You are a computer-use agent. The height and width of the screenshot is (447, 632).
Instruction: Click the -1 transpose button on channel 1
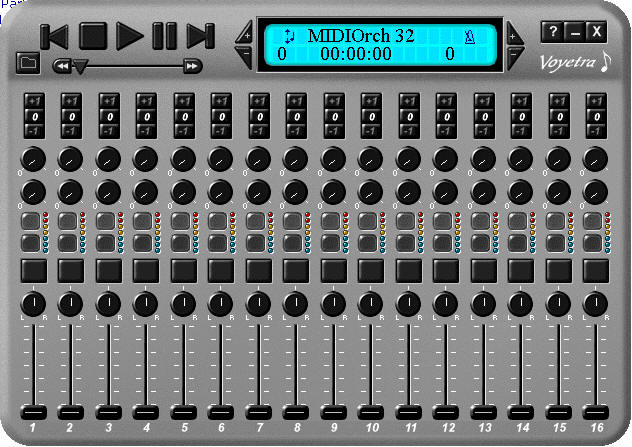point(34,131)
